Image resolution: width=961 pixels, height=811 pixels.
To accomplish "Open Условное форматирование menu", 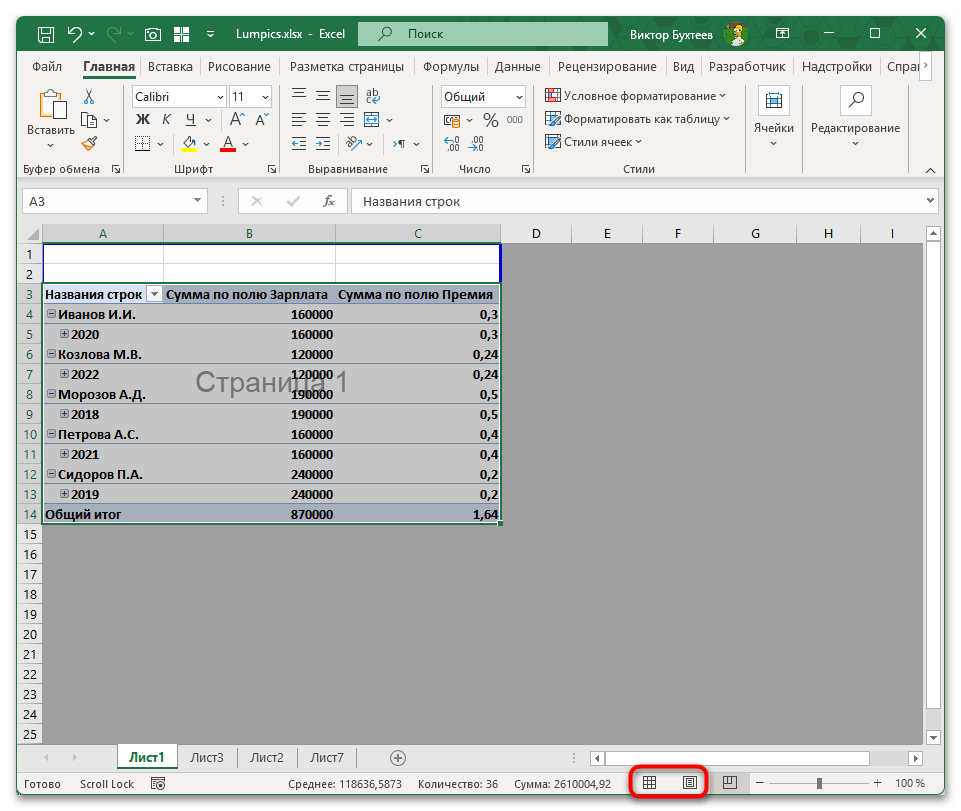I will click(636, 96).
